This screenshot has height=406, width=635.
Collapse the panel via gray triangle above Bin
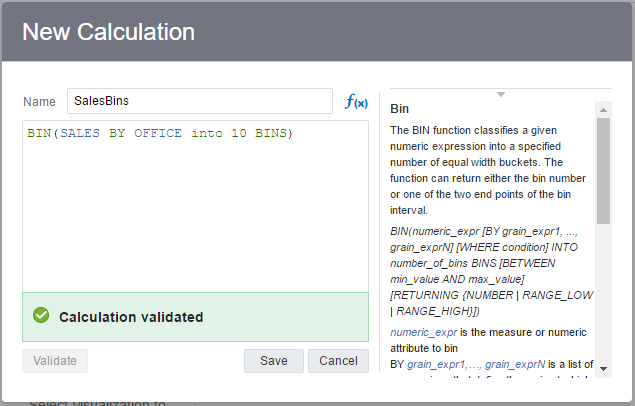point(501,94)
